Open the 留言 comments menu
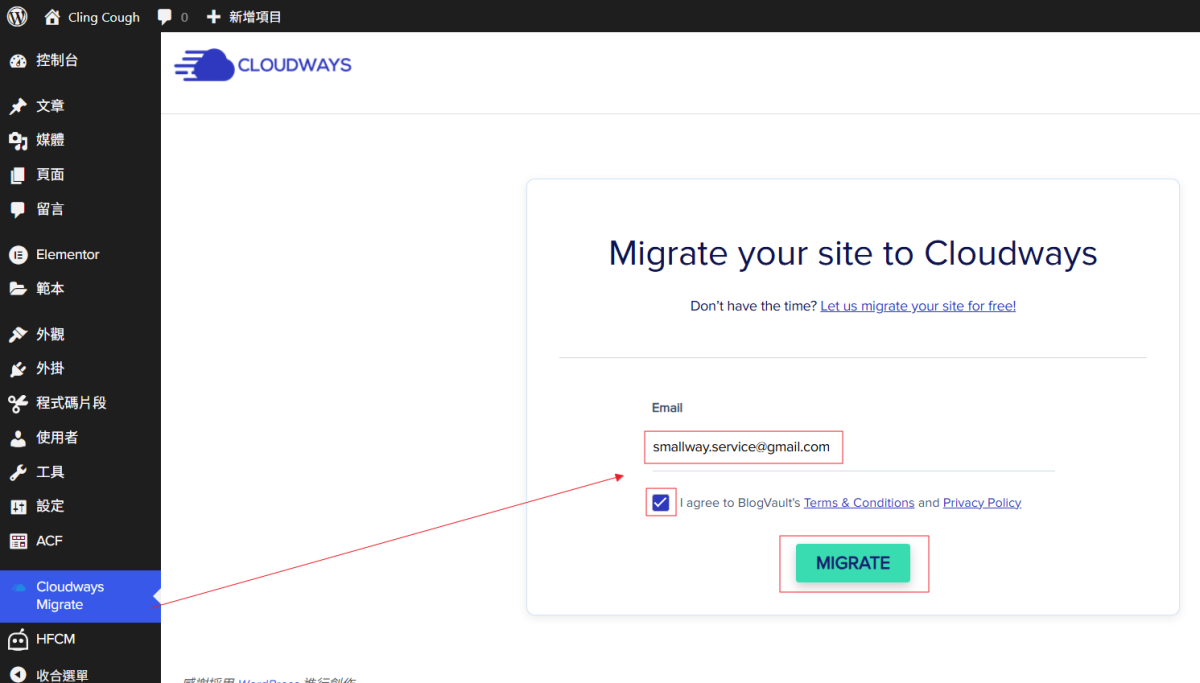 (x=50, y=209)
